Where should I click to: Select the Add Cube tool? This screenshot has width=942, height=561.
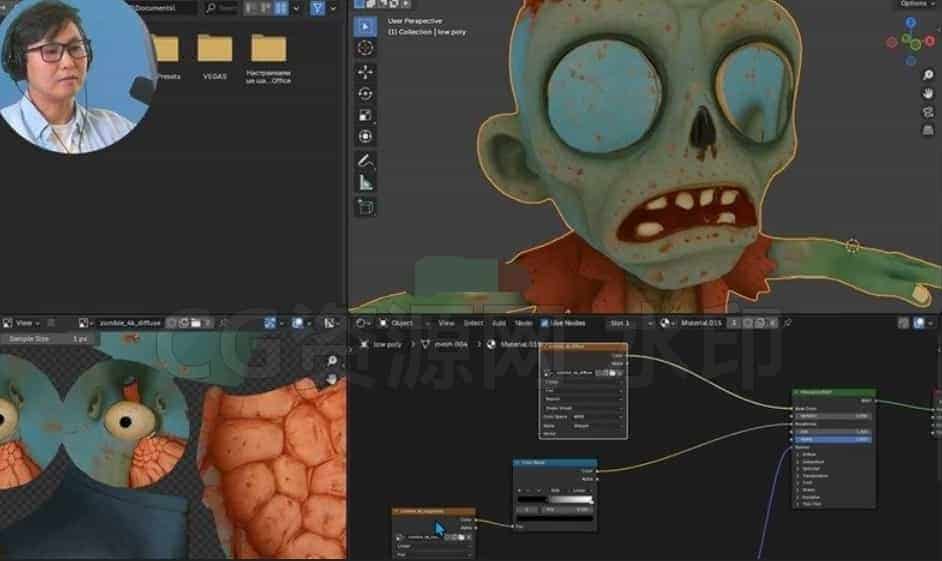pos(365,207)
